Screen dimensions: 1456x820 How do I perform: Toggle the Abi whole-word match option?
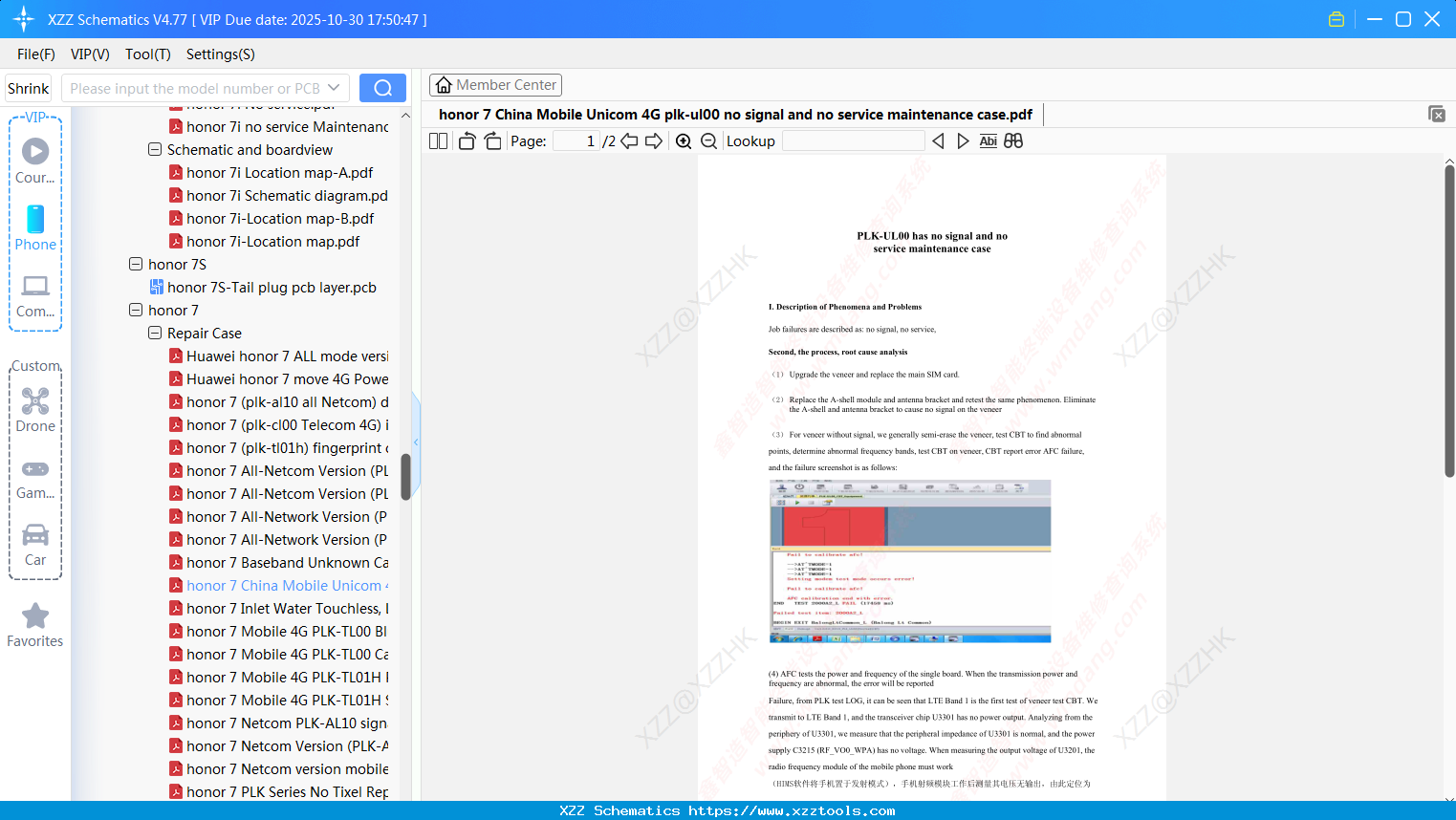click(x=989, y=141)
